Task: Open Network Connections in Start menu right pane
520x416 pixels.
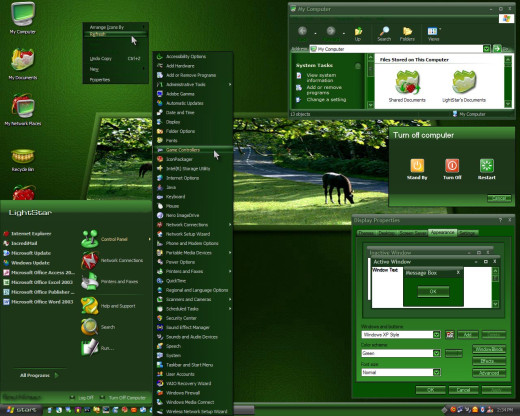Action: [112, 260]
